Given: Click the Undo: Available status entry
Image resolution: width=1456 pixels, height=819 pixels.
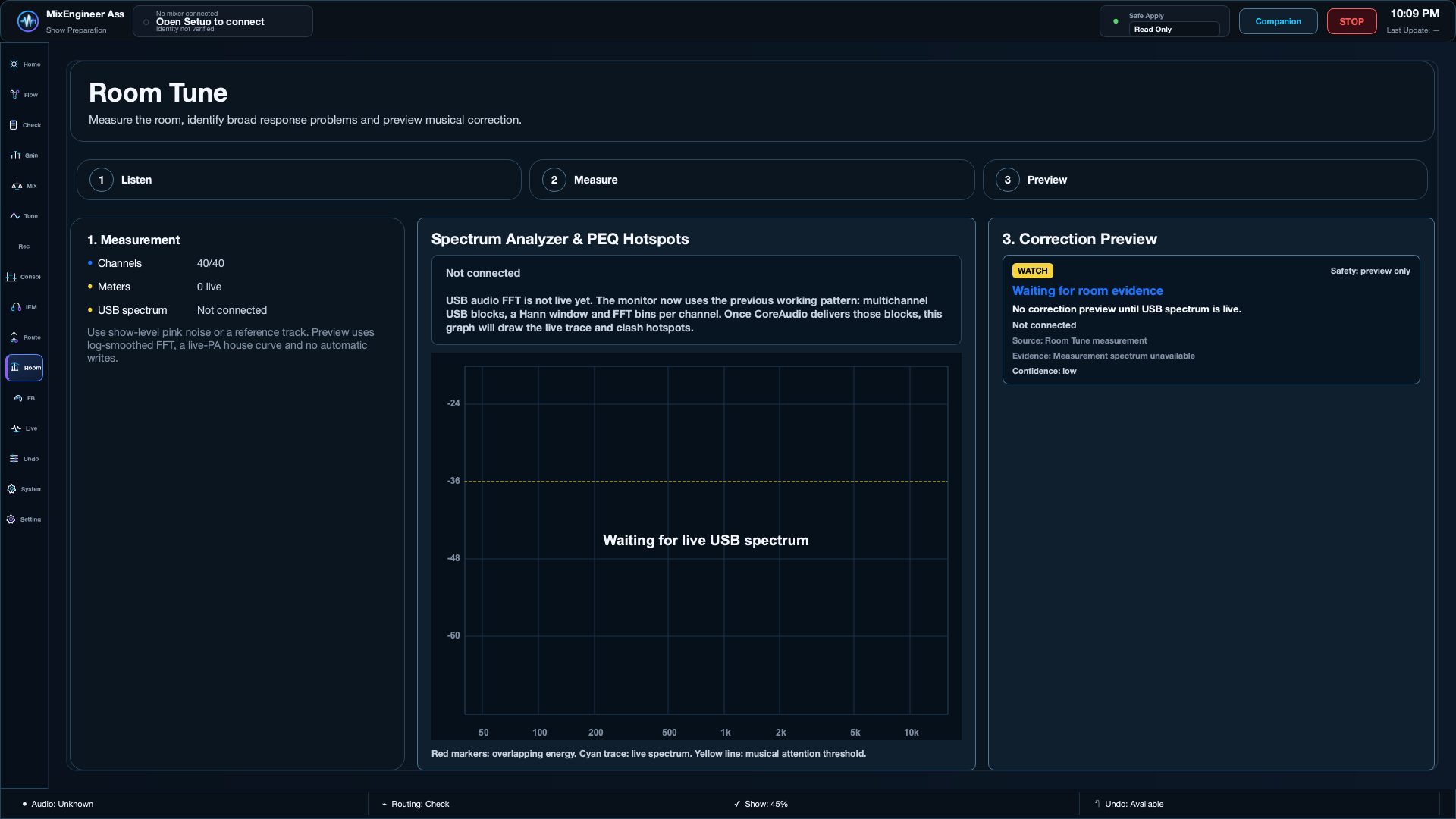Looking at the screenshot, I should pos(1128,804).
